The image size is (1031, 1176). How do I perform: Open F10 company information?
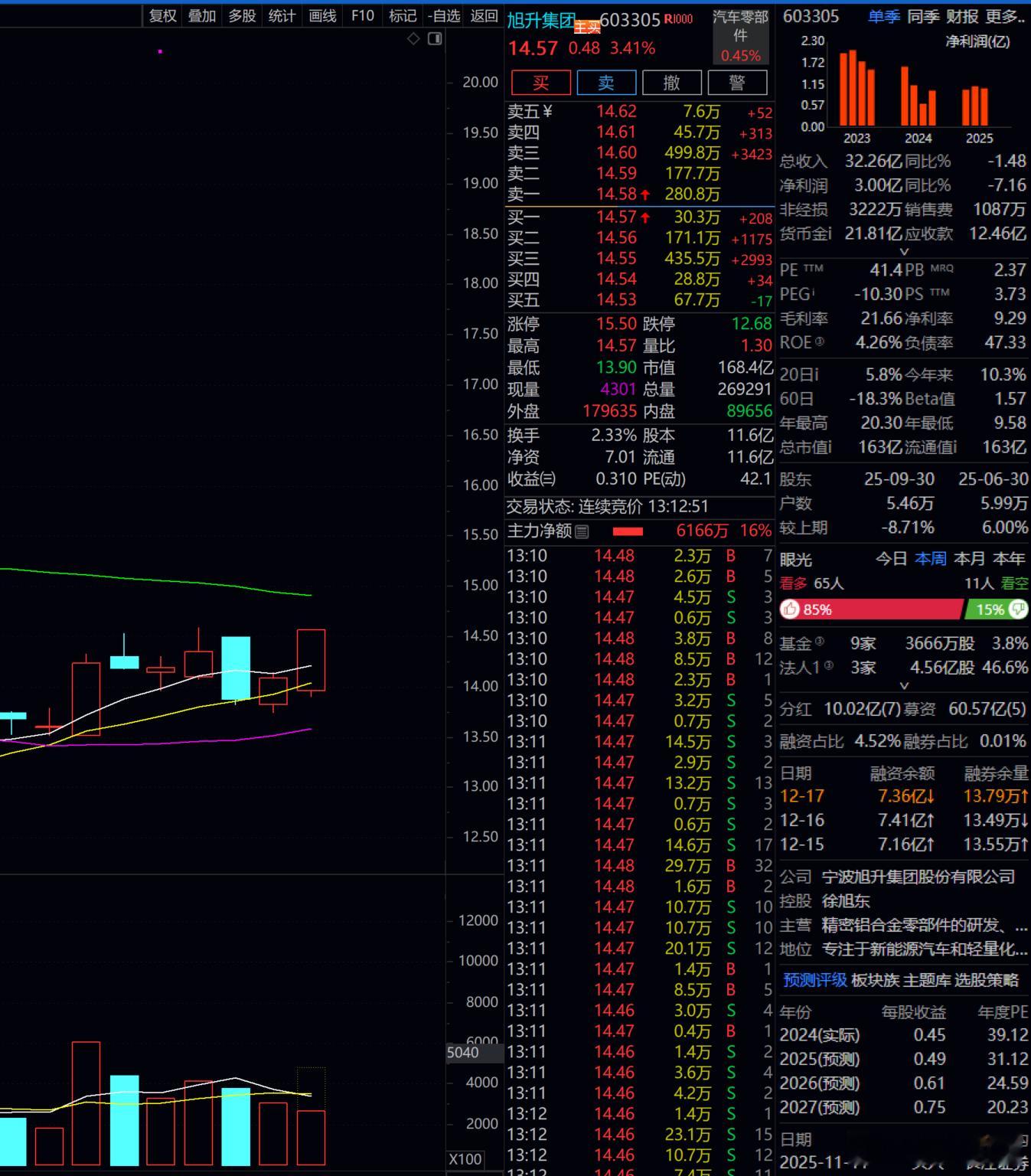tap(362, 16)
